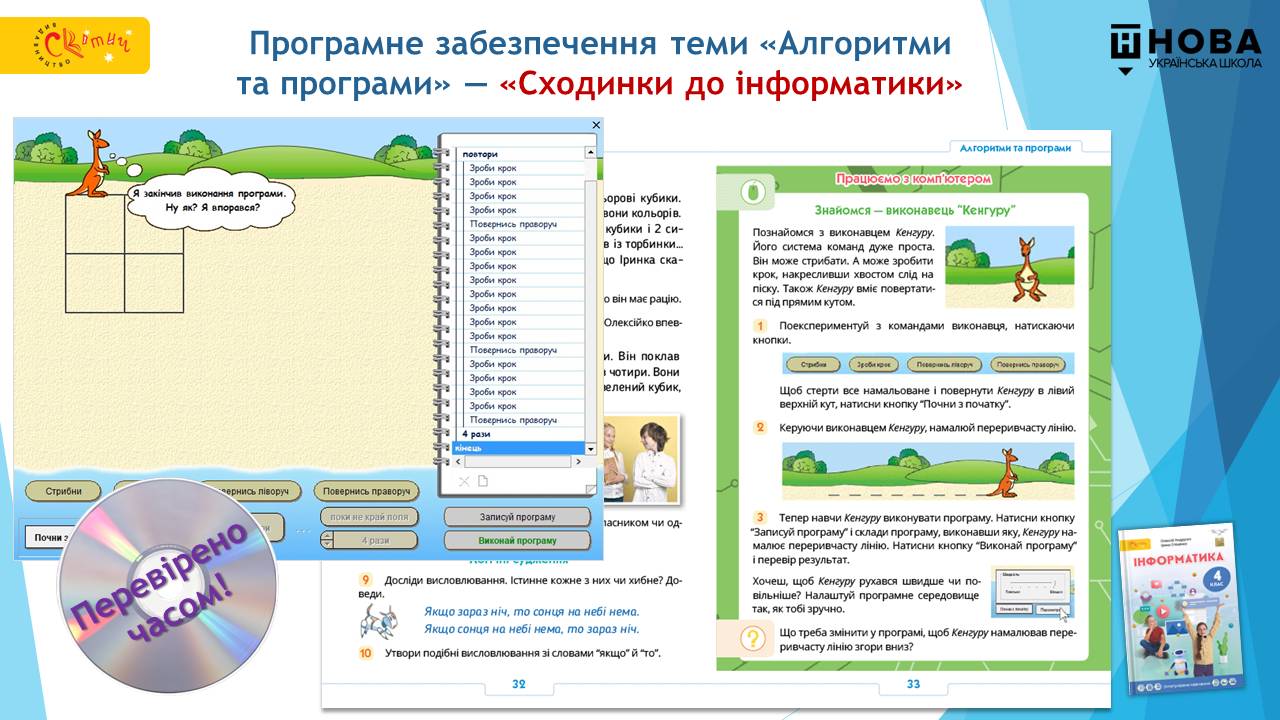Click the Стрибни button pictured on page 33
Viewport: 1280px width, 720px height.
[x=813, y=365]
